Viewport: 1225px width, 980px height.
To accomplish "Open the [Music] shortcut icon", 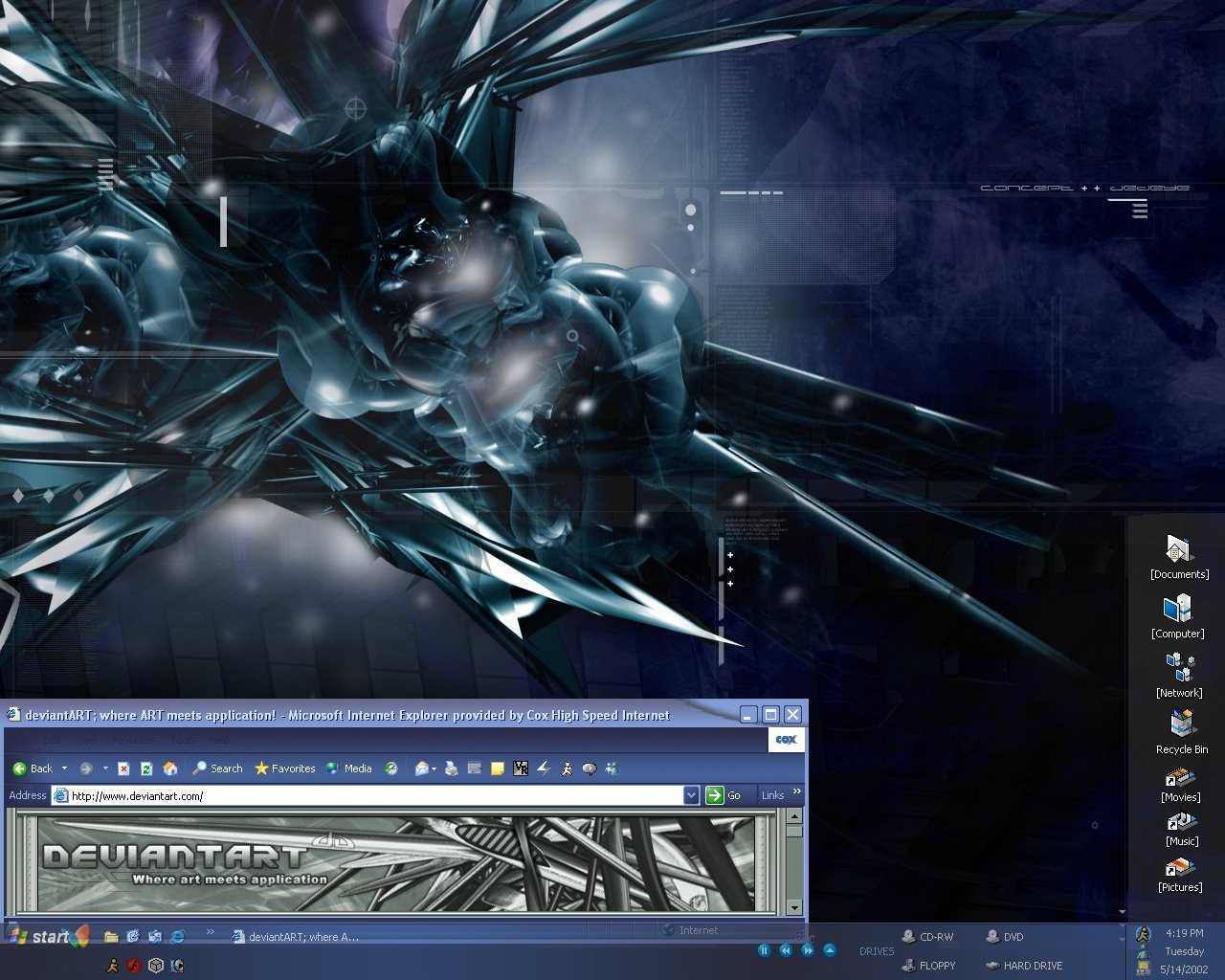I will [1181, 829].
